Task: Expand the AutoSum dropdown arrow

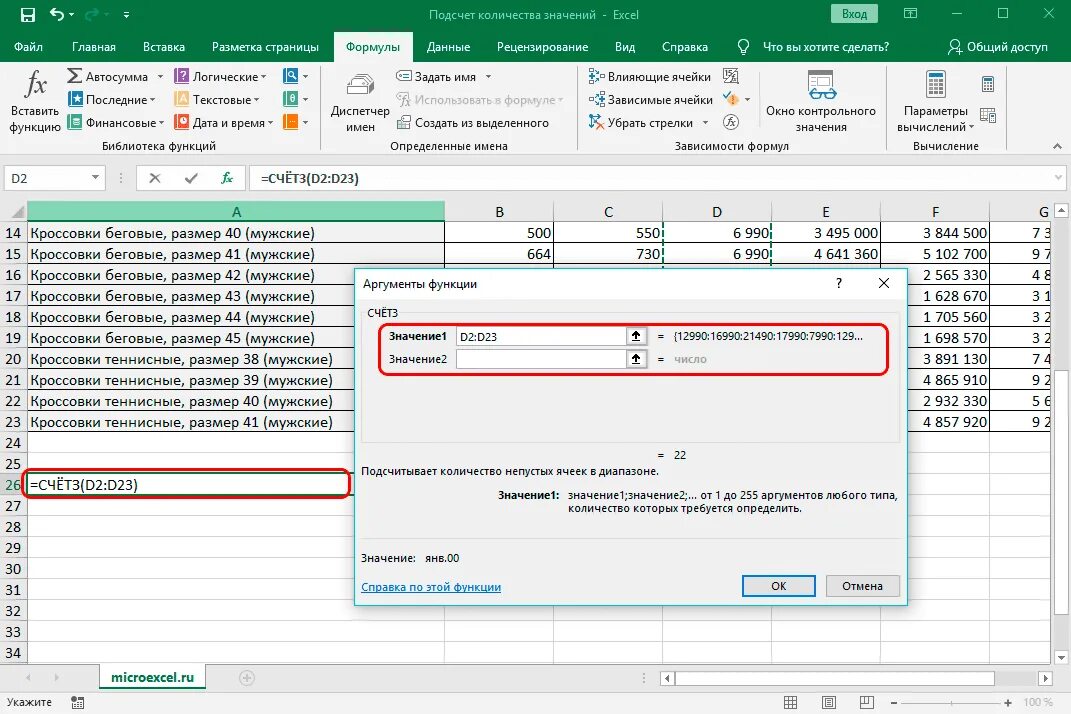Action: point(161,77)
